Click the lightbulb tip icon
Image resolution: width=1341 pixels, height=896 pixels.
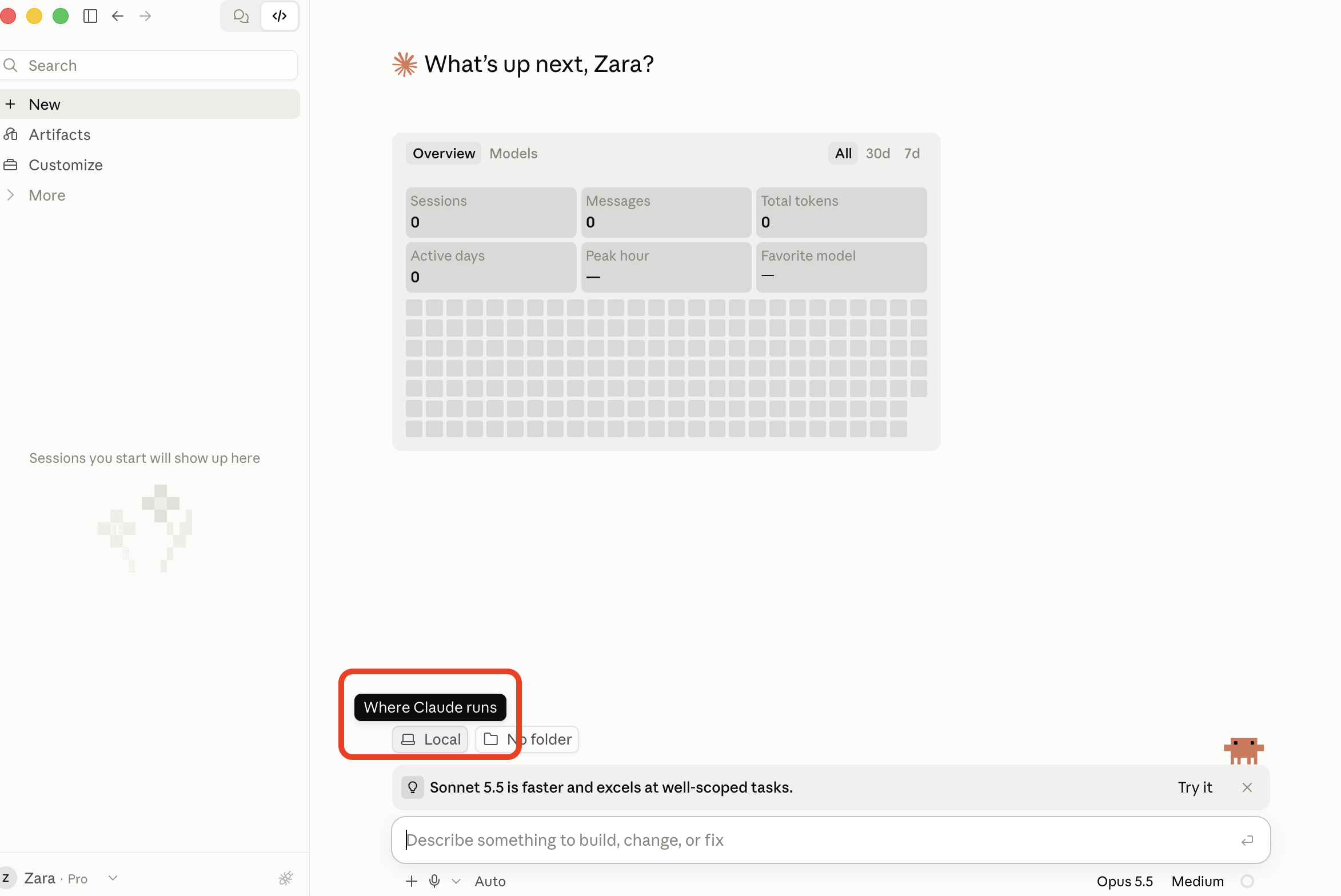[412, 787]
